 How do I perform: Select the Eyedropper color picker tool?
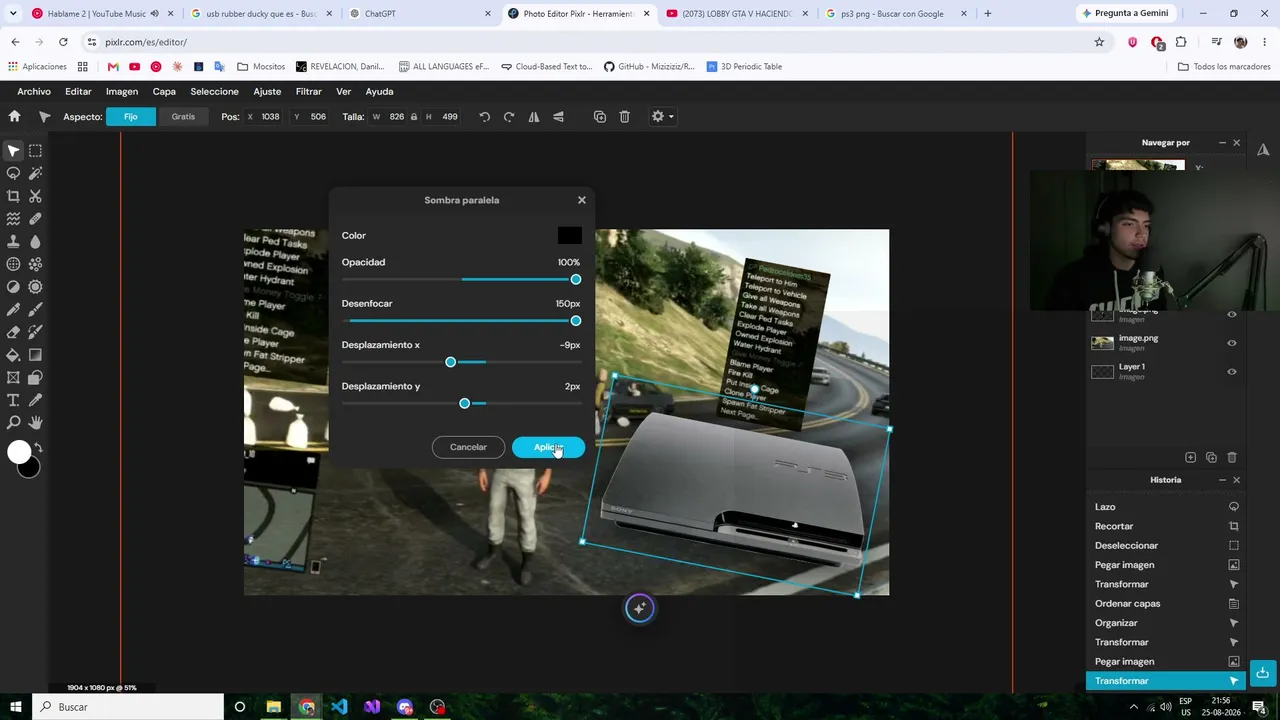click(35, 400)
